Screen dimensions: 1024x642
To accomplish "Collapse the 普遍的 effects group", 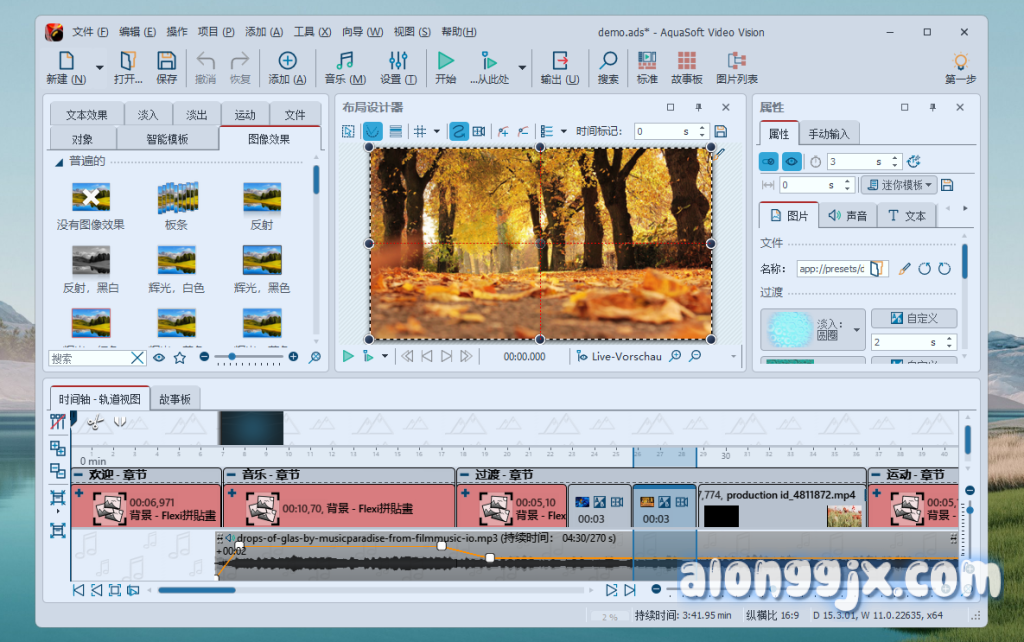I will click(58, 161).
